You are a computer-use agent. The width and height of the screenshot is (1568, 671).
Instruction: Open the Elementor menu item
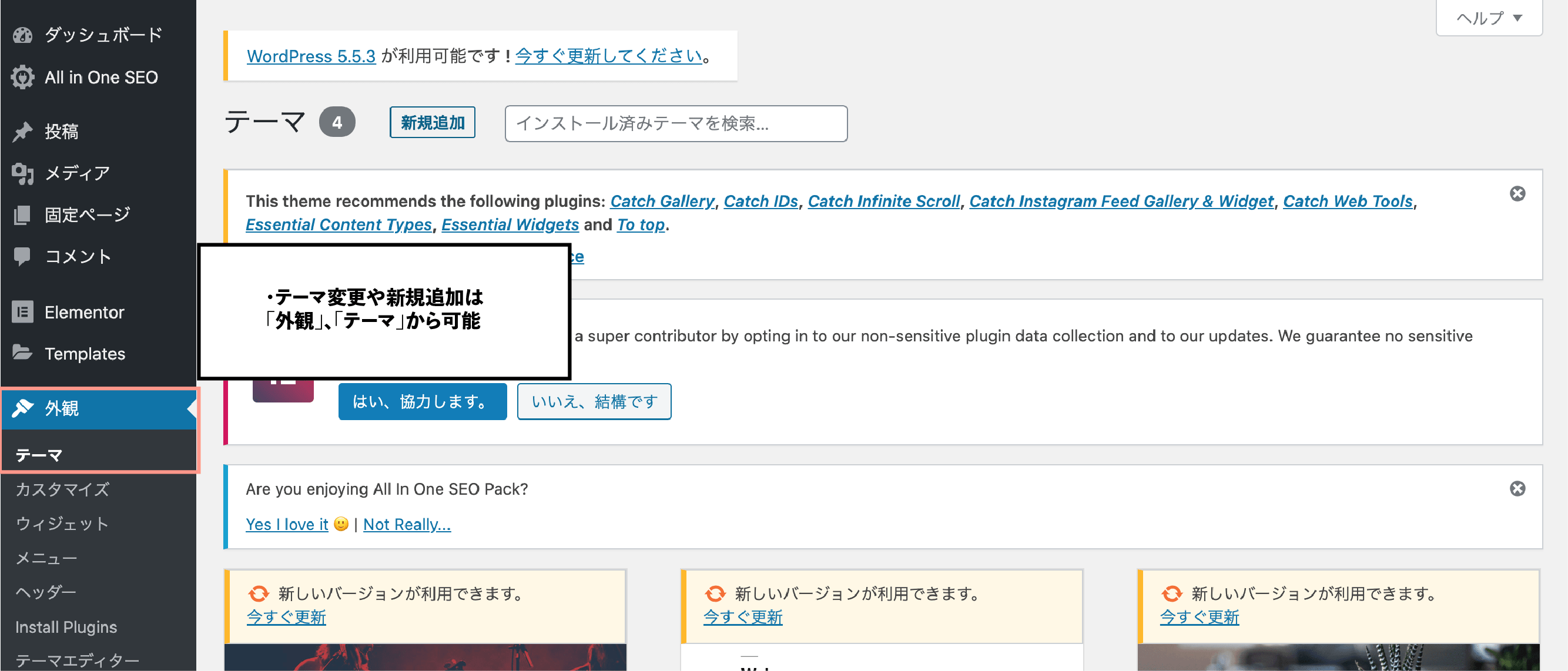98,312
